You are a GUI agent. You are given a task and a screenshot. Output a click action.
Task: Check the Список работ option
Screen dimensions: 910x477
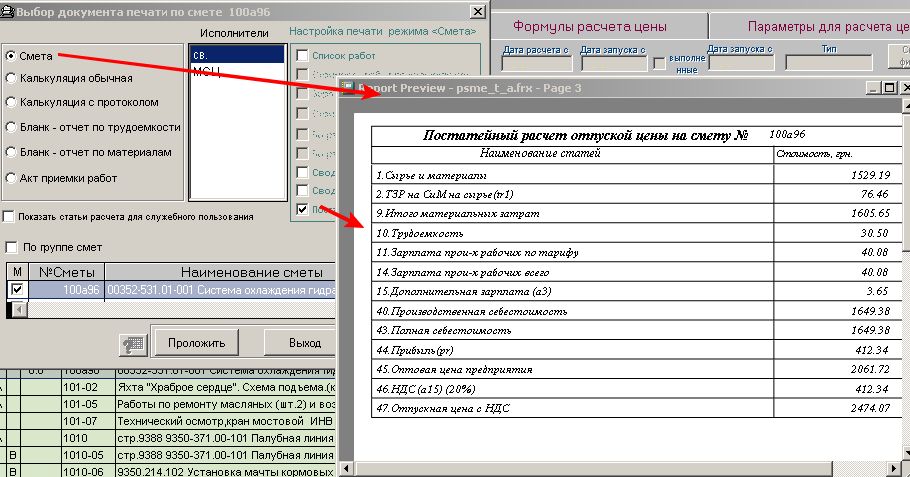coord(302,56)
